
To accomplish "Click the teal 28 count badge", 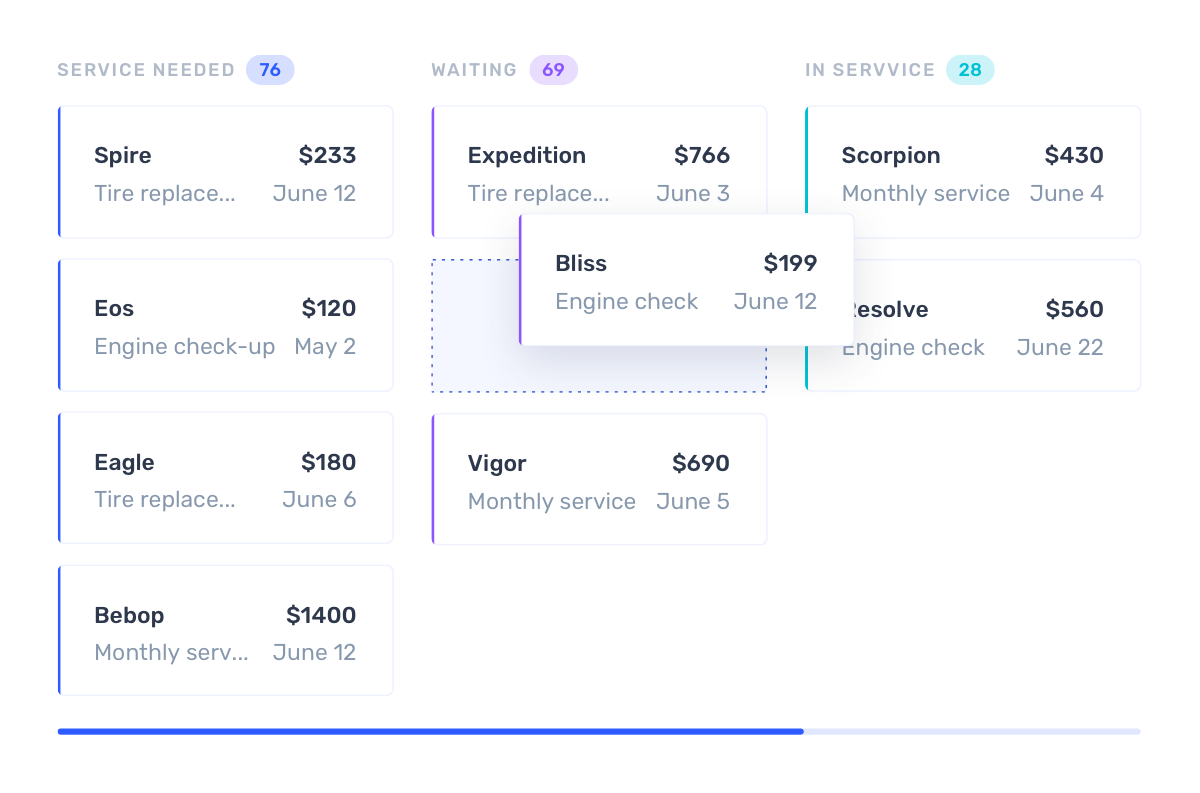I will [970, 70].
